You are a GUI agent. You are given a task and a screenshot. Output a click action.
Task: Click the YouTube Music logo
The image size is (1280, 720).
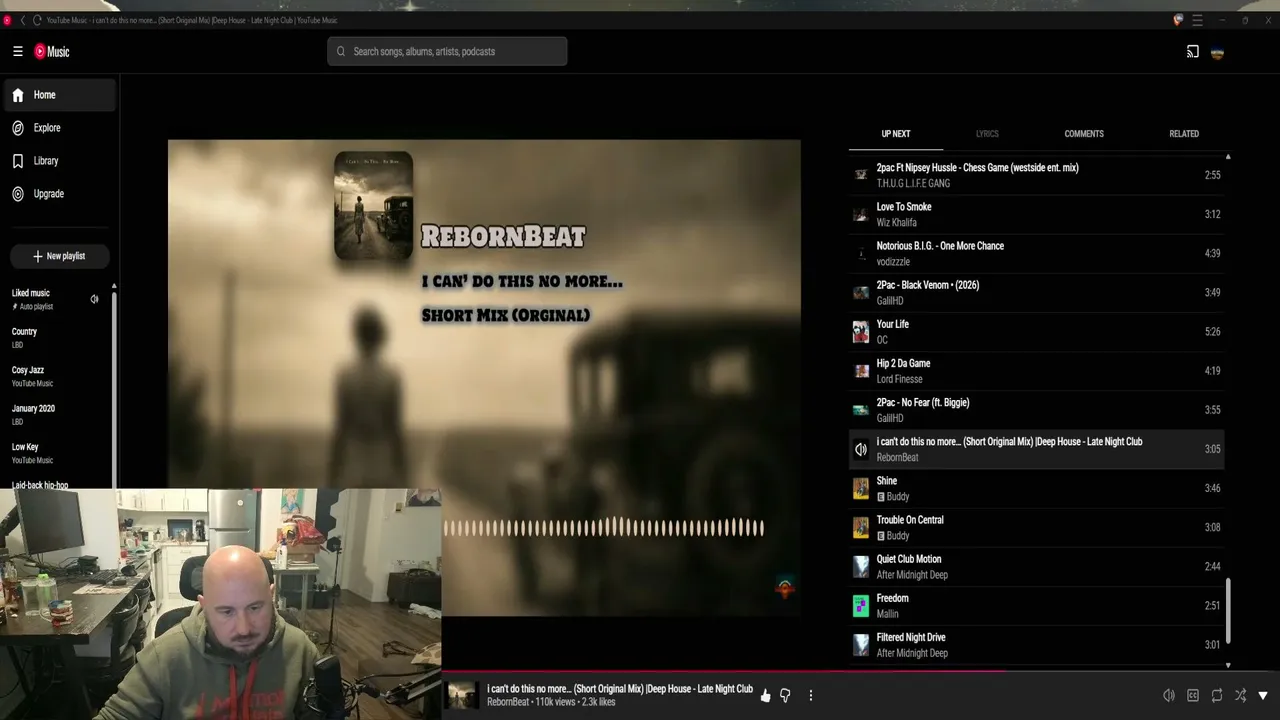[52, 51]
